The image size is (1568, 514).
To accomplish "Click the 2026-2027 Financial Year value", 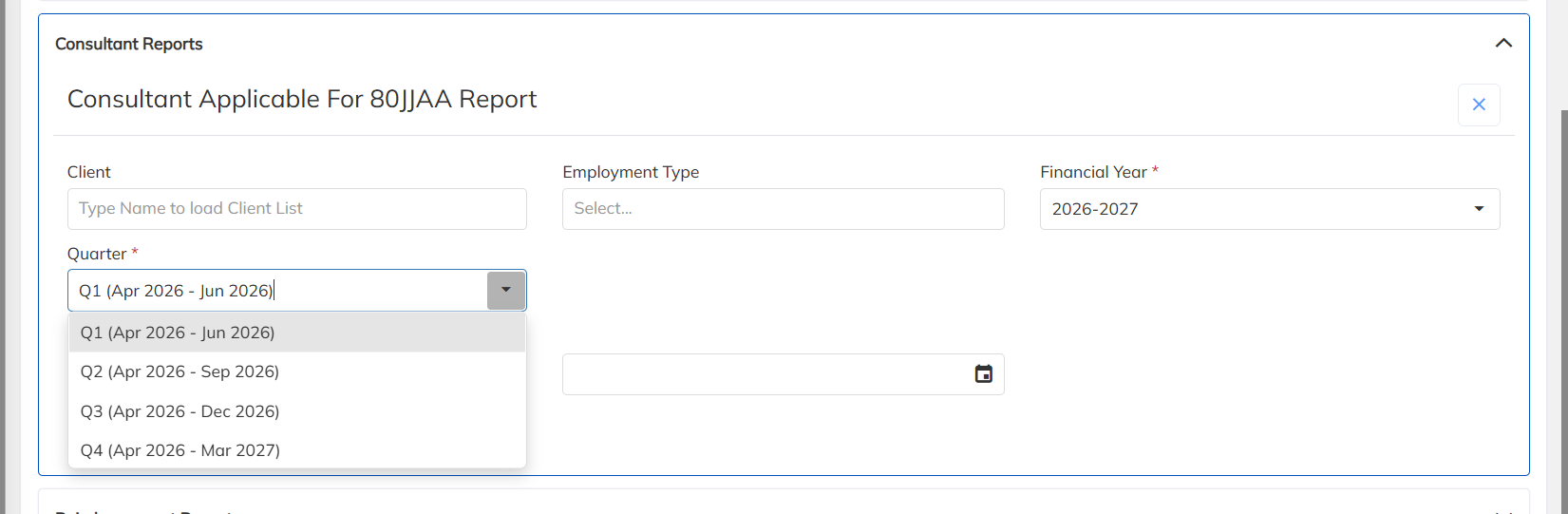I will (1095, 209).
